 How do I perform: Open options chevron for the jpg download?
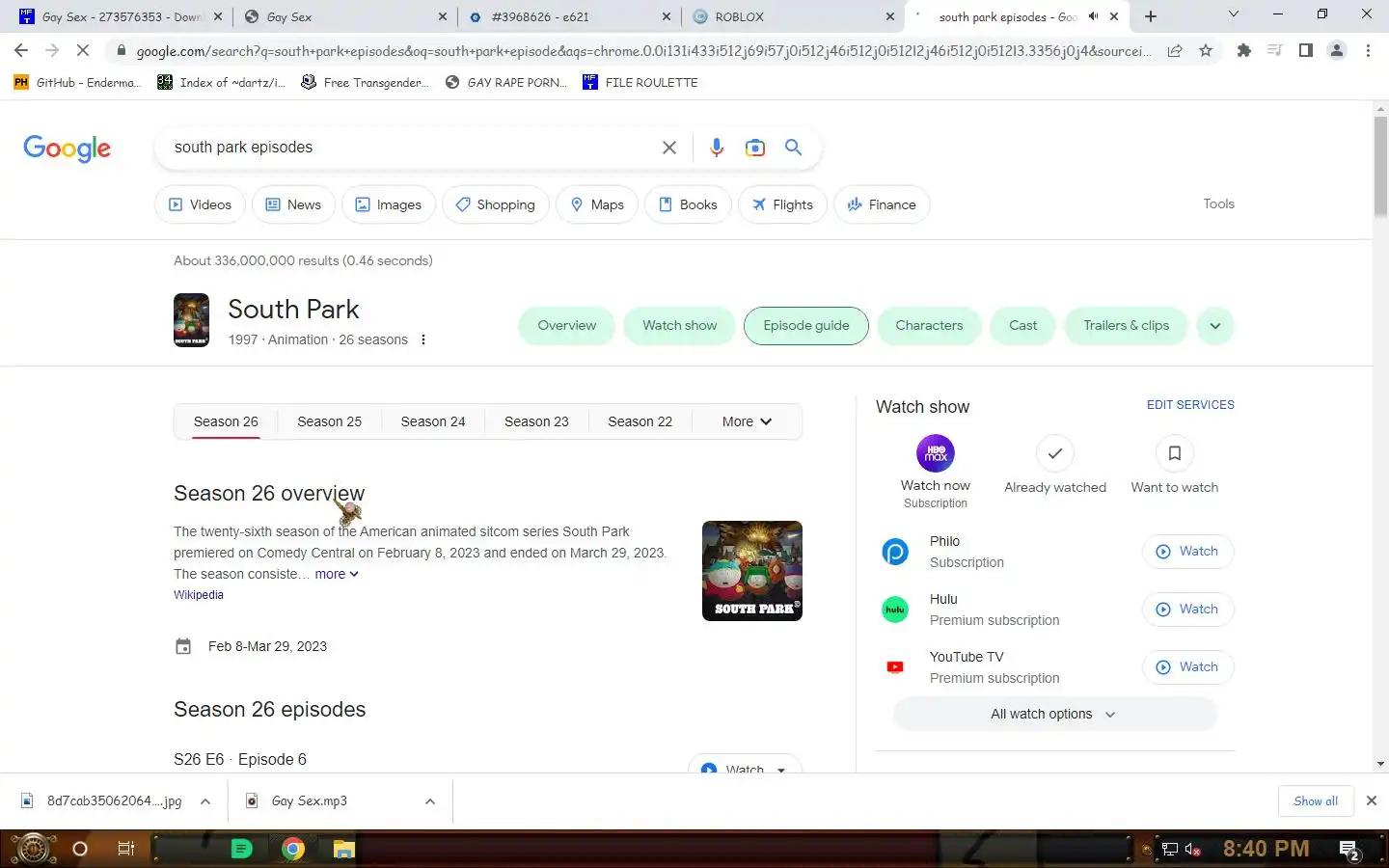point(205,801)
